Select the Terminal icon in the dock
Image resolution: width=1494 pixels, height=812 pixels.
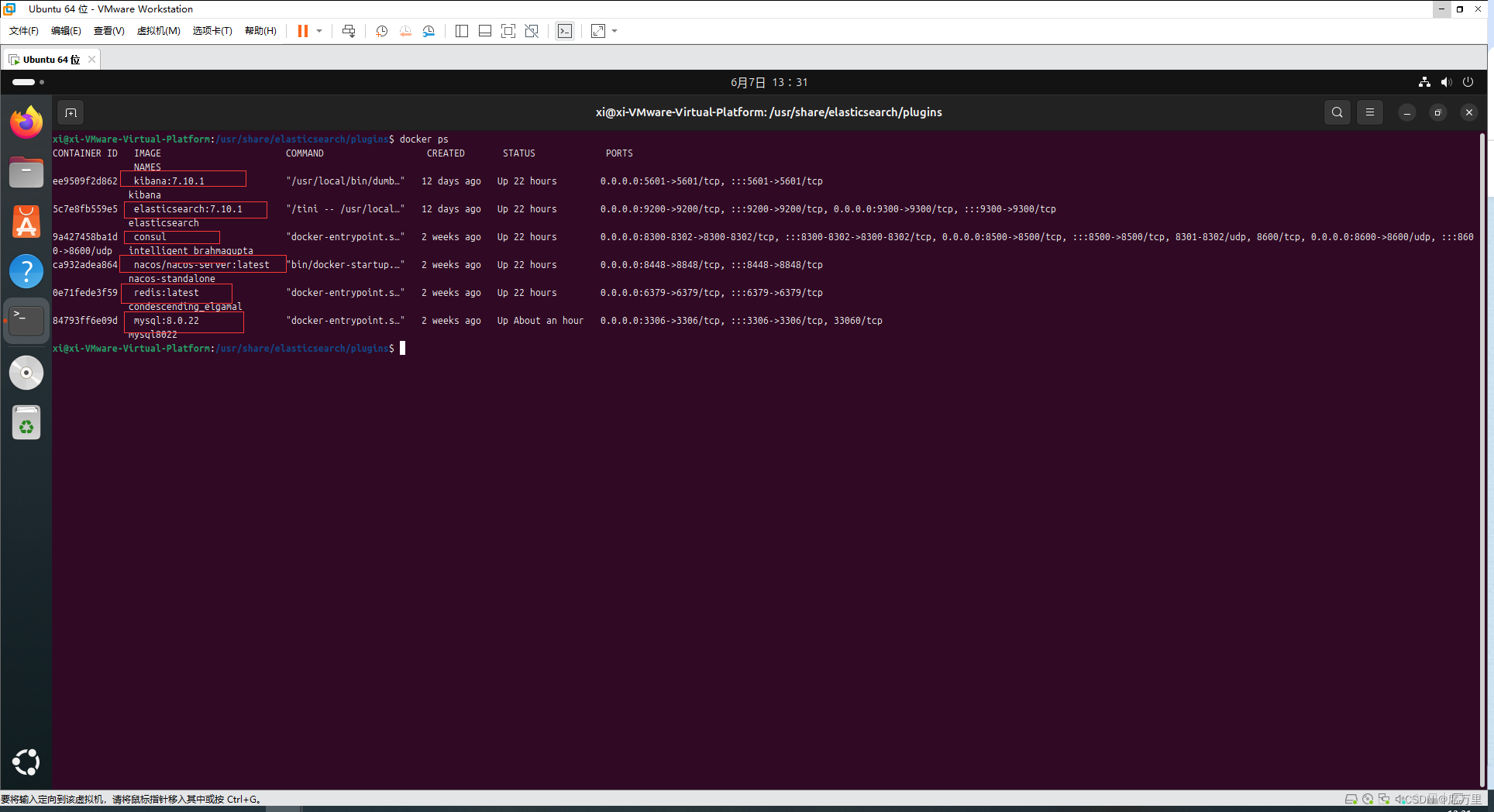click(x=26, y=321)
